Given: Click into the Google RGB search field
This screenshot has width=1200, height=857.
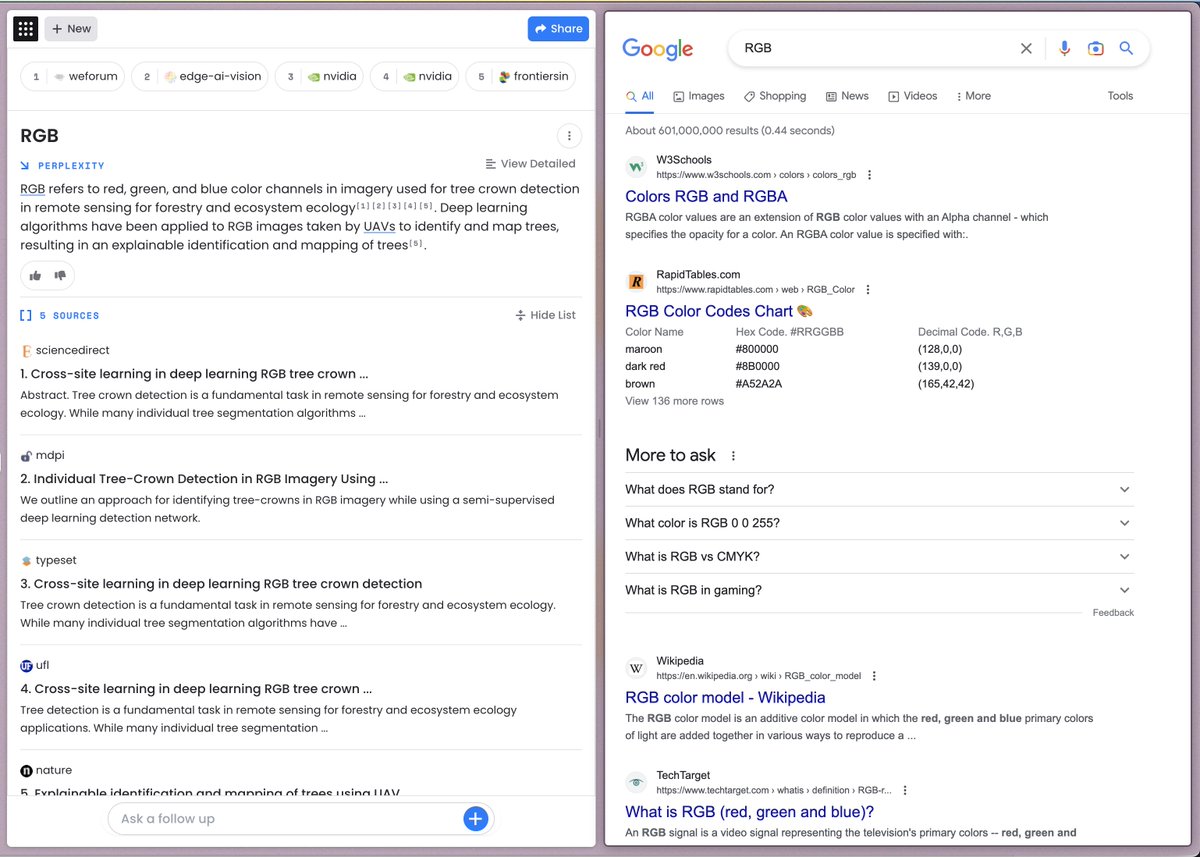Looking at the screenshot, I should [x=875, y=48].
